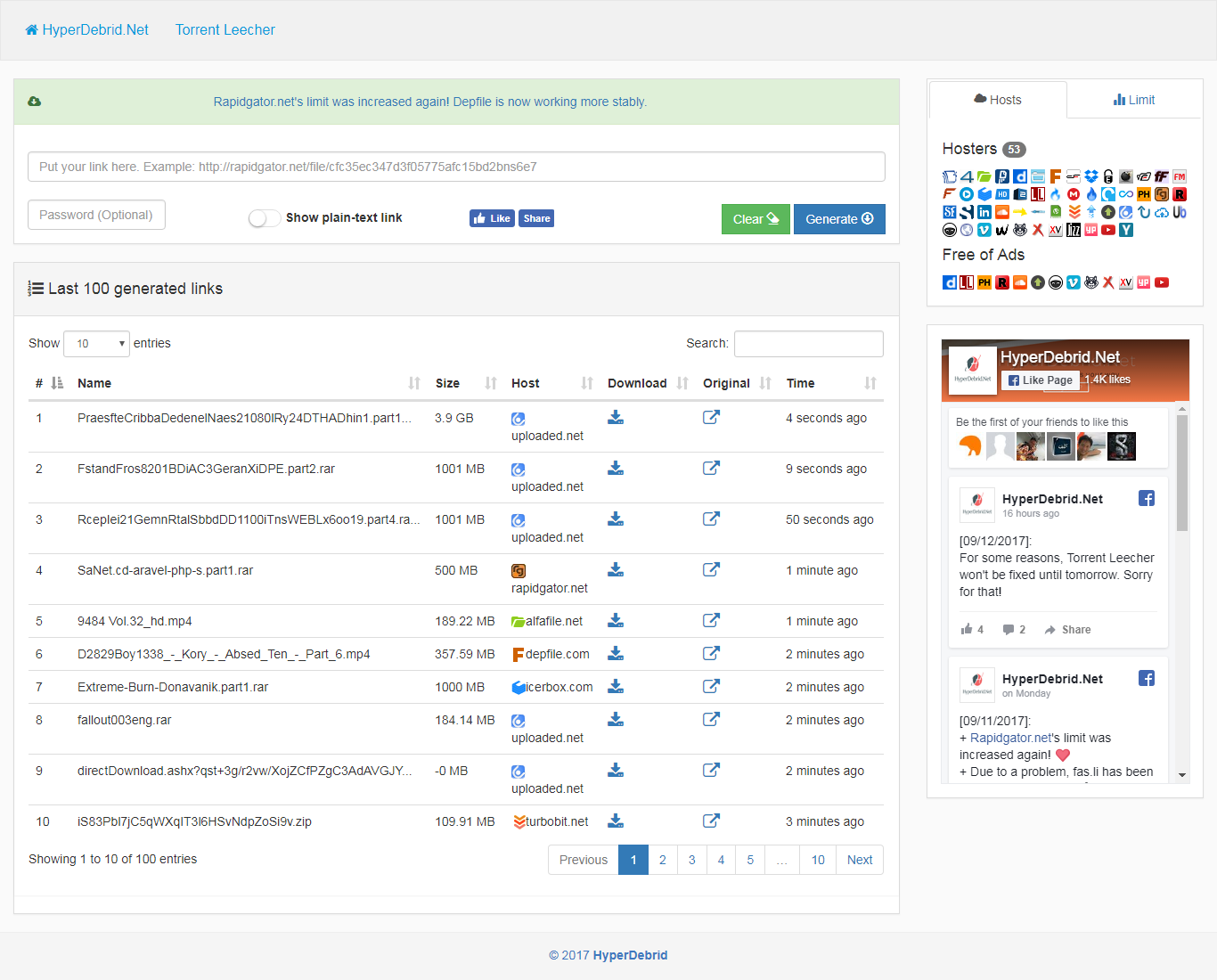The image size is (1217, 980).
Task: Download the fallout003eng.rar file
Action: click(616, 719)
